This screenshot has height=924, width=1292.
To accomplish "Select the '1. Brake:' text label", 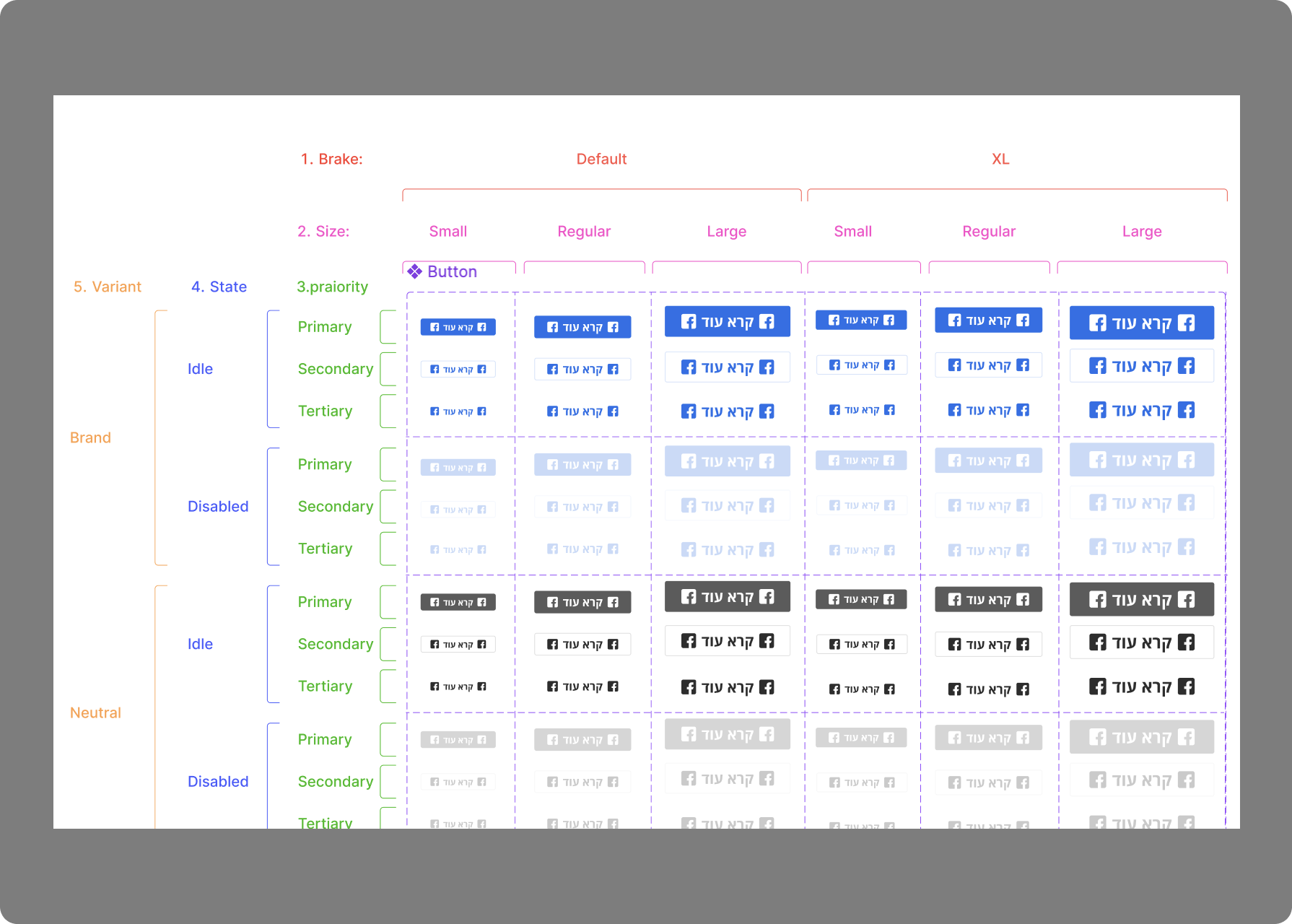I will 331,159.
